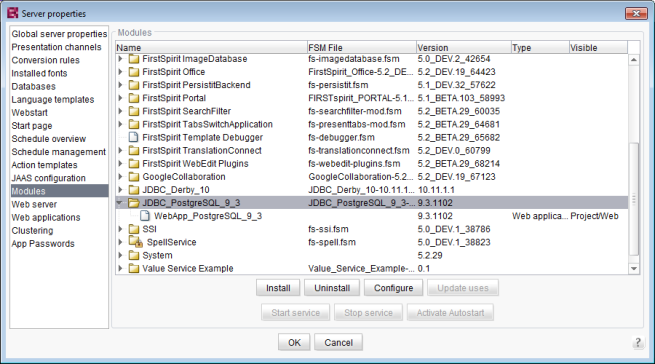Expand the GoogleCollaboration module
This screenshot has width=655, height=364.
(121, 177)
